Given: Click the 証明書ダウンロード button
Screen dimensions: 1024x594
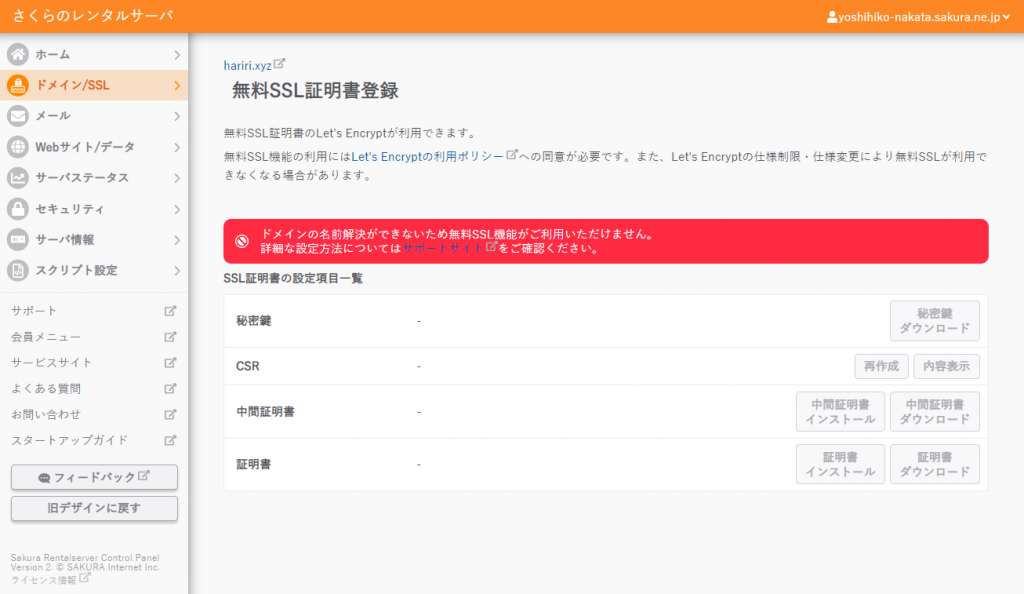Looking at the screenshot, I should [x=935, y=464].
